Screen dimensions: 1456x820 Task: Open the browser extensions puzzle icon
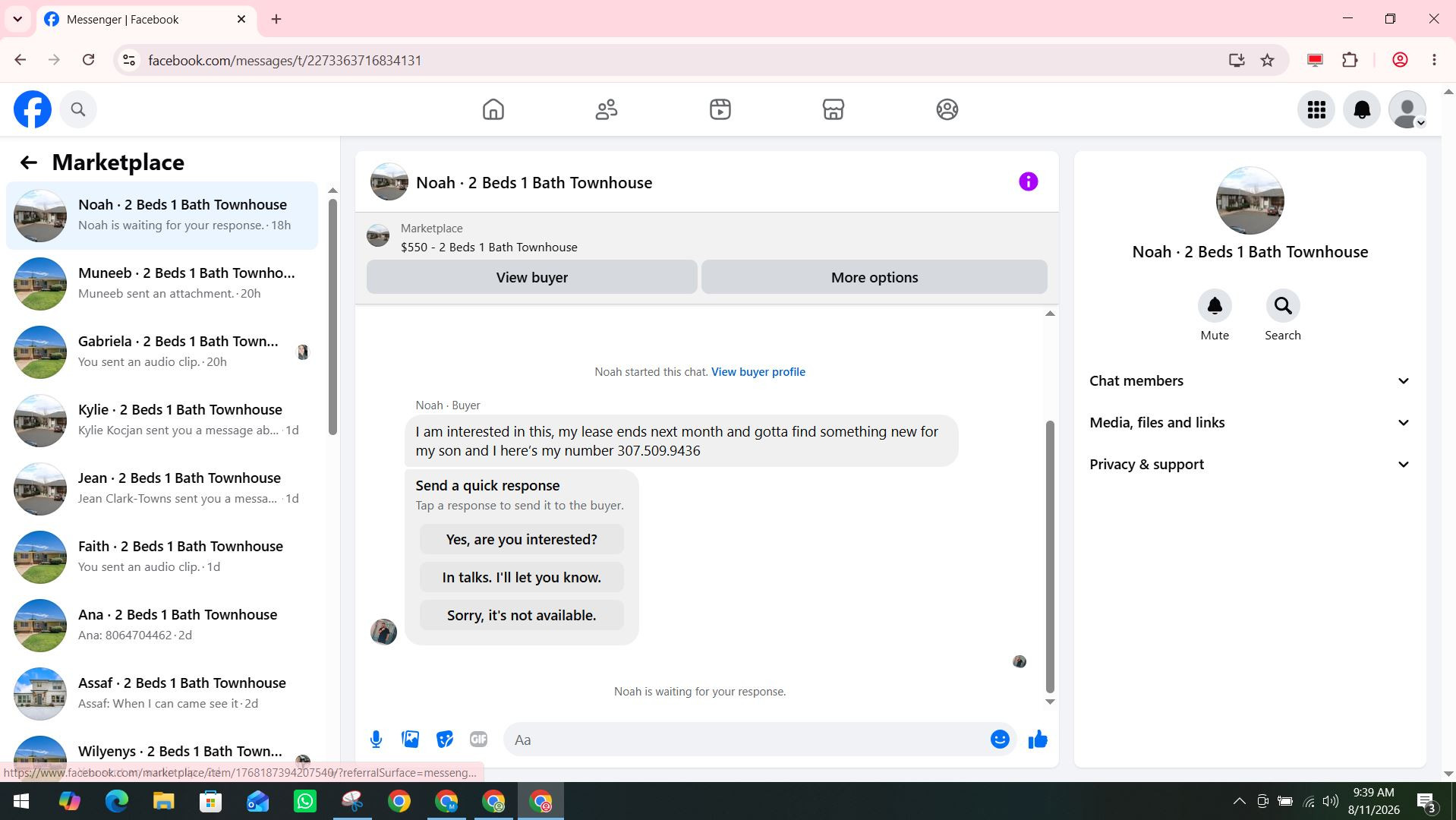coord(1350,60)
